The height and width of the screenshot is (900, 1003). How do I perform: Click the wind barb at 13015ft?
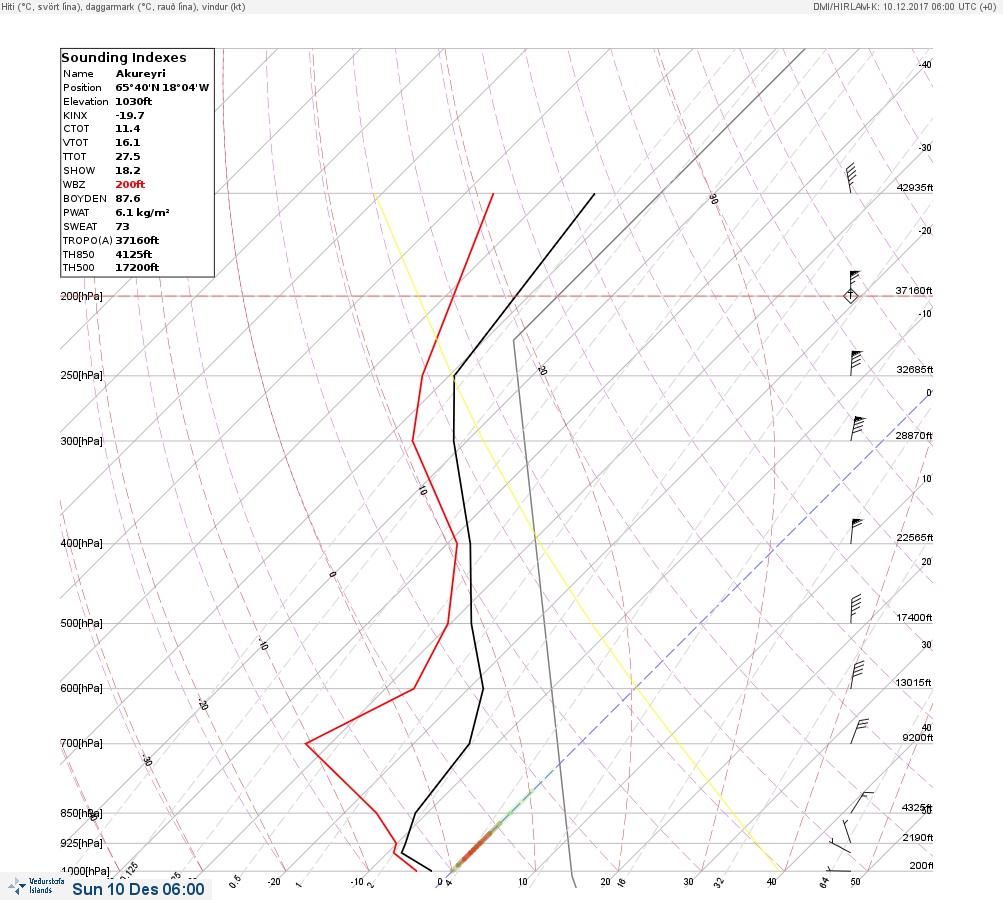pyautogui.click(x=857, y=674)
